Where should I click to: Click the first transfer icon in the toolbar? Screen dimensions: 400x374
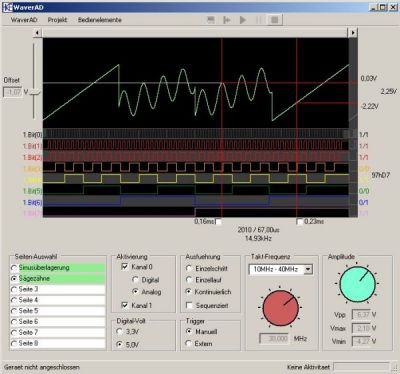[211, 20]
